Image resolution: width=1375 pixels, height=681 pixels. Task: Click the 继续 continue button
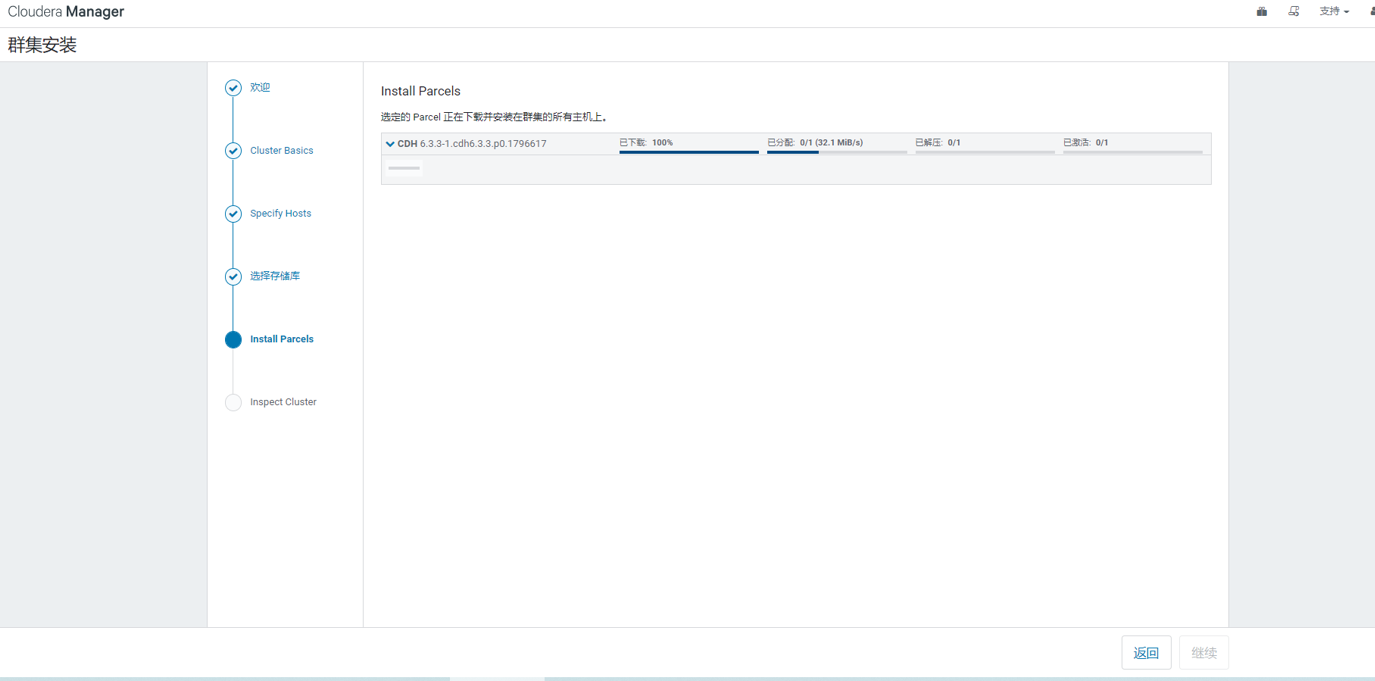pyautogui.click(x=1204, y=653)
